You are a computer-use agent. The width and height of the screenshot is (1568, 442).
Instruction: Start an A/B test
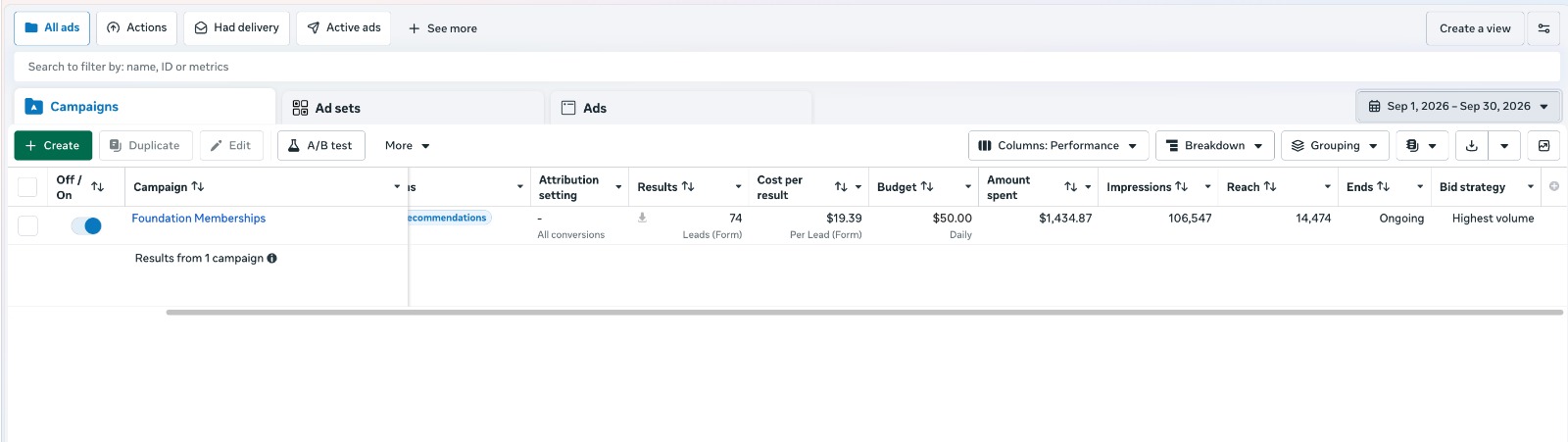pyautogui.click(x=321, y=145)
